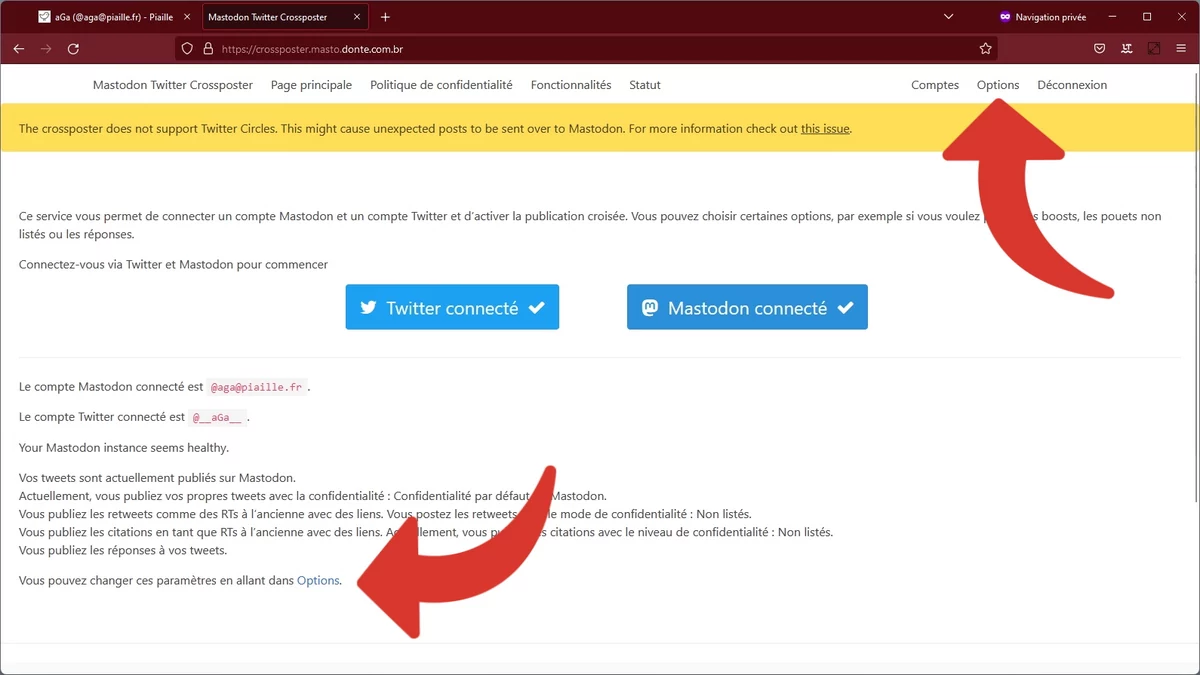Click the browser forward arrow

tap(46, 48)
